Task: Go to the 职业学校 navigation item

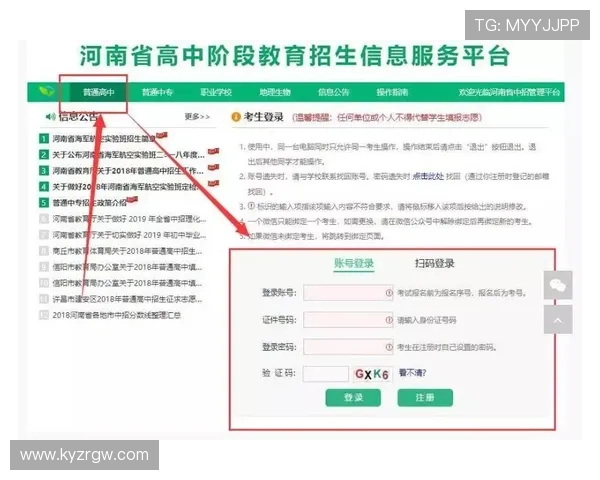Action: point(216,92)
